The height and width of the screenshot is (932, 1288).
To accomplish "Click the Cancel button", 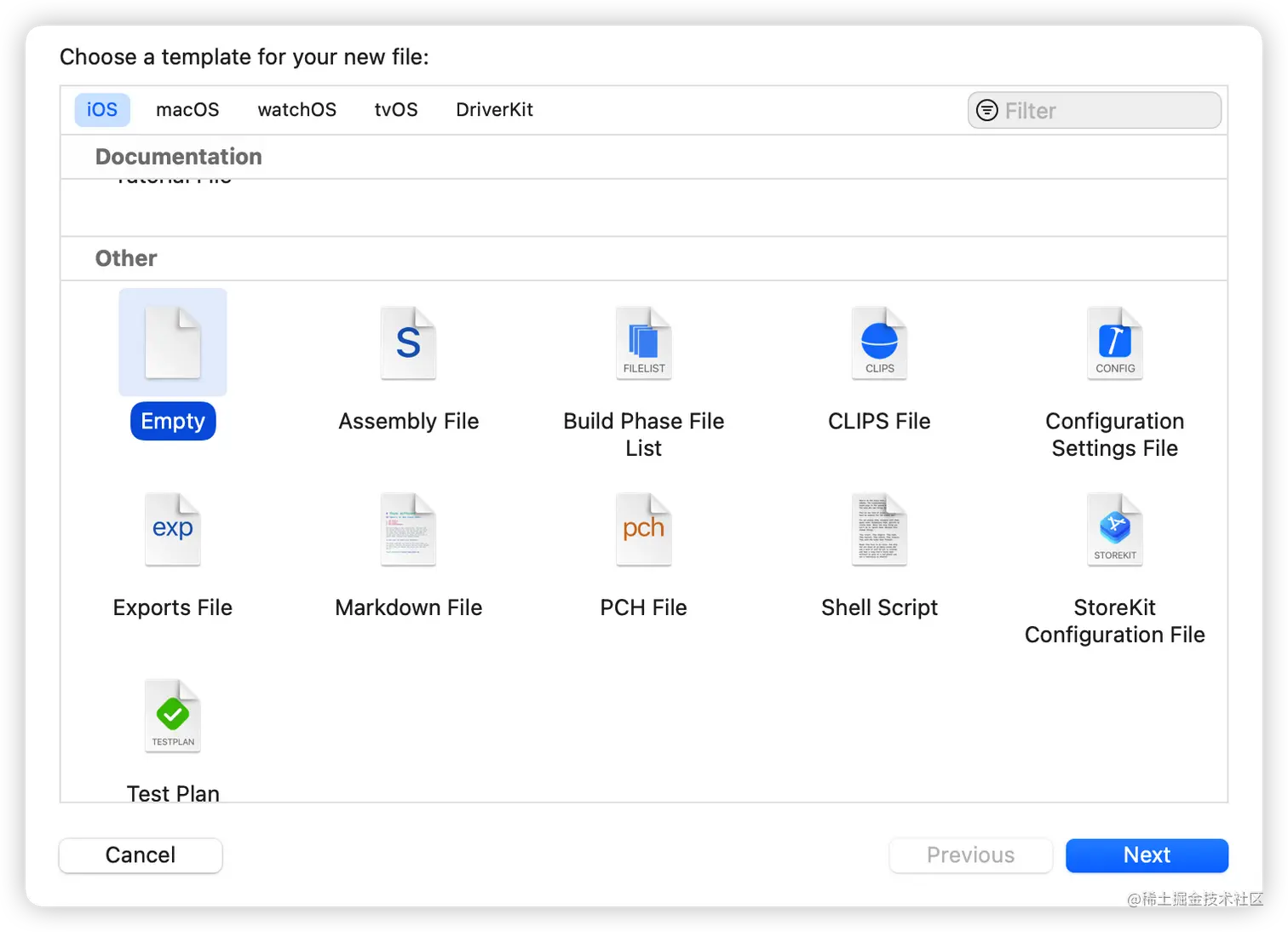I will tap(141, 855).
